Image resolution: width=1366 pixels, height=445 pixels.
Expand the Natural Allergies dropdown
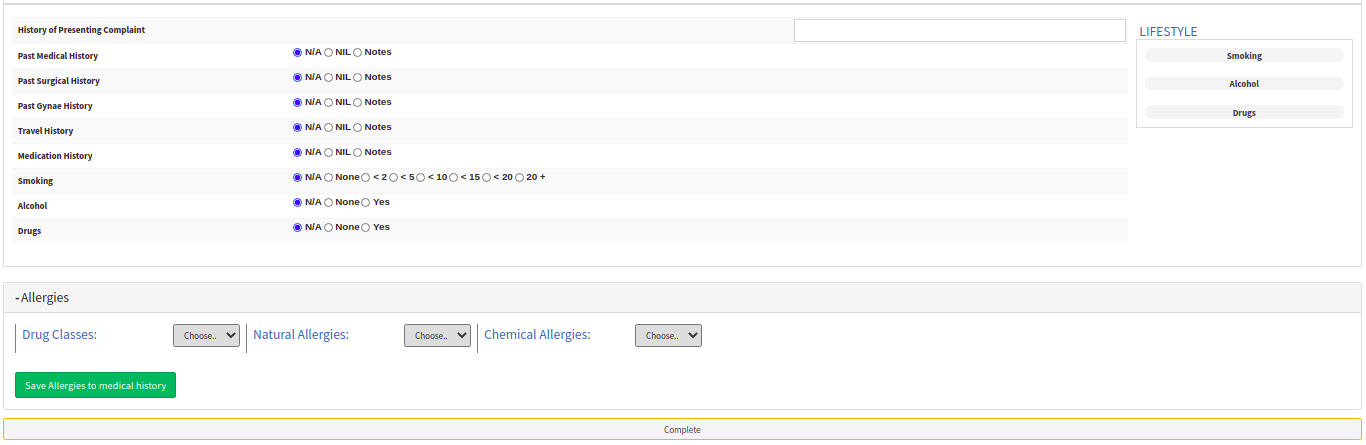point(437,336)
